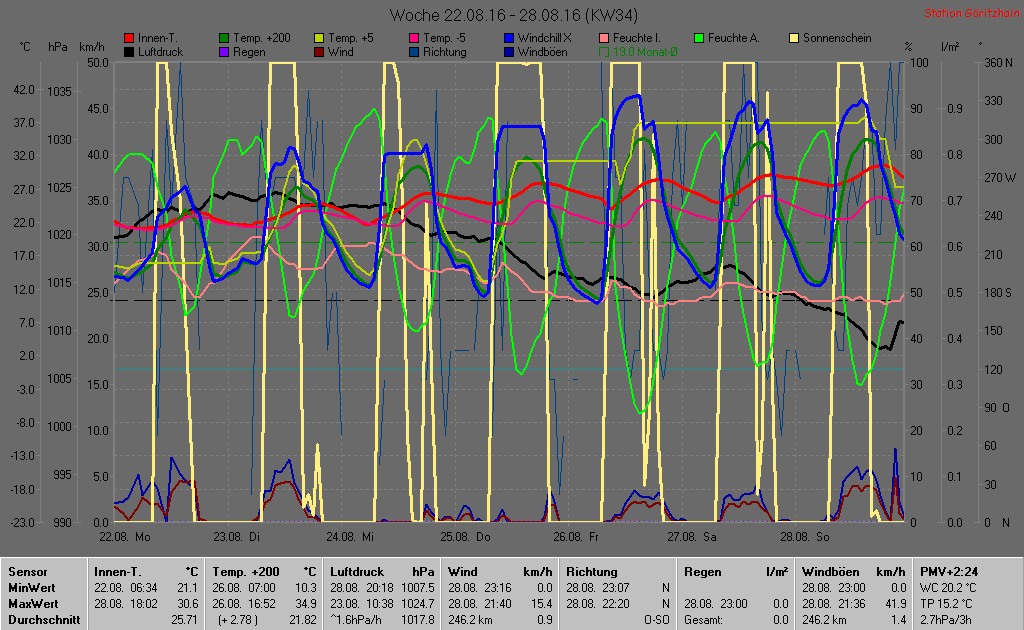Screen dimensions: 1024x630
Task: Click the '24.08. Mi' date label
Action: click(350, 537)
